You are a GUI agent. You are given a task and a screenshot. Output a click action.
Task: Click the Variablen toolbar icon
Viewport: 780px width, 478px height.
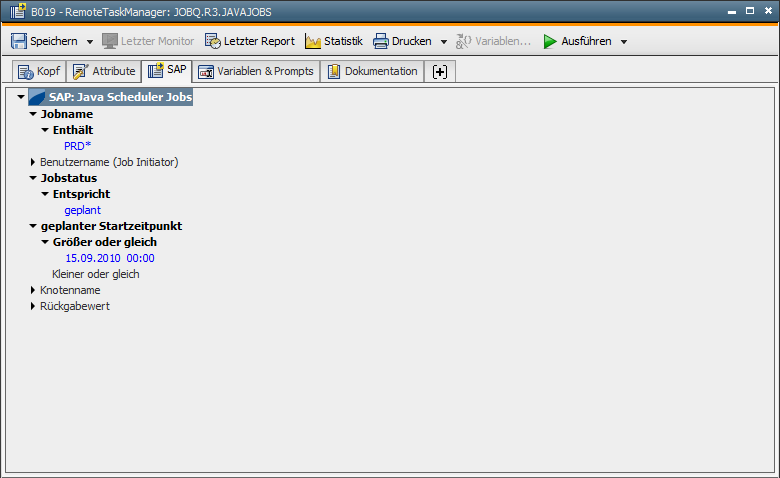tap(464, 41)
